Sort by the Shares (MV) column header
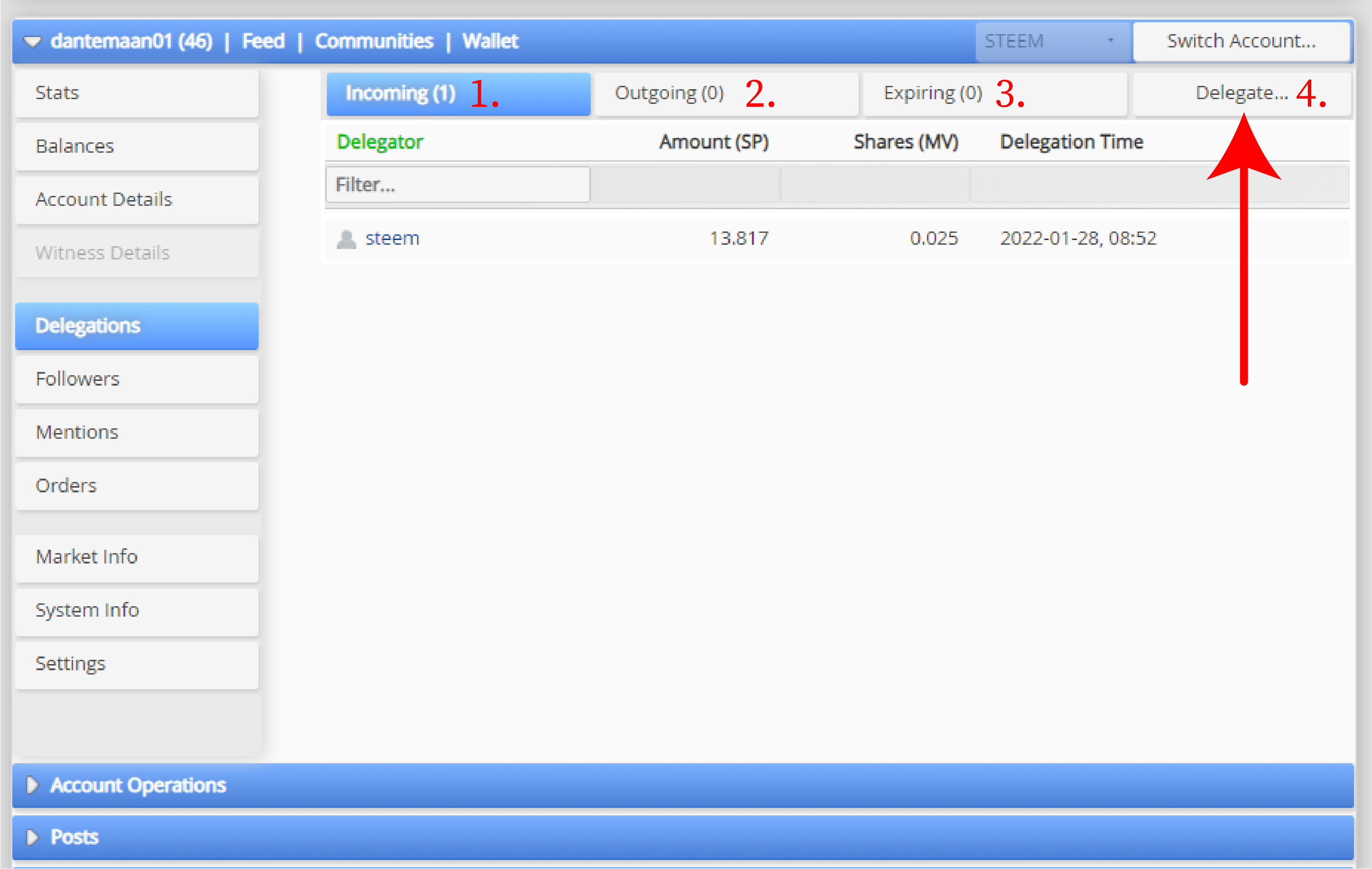Image resolution: width=1372 pixels, height=869 pixels. [906, 142]
